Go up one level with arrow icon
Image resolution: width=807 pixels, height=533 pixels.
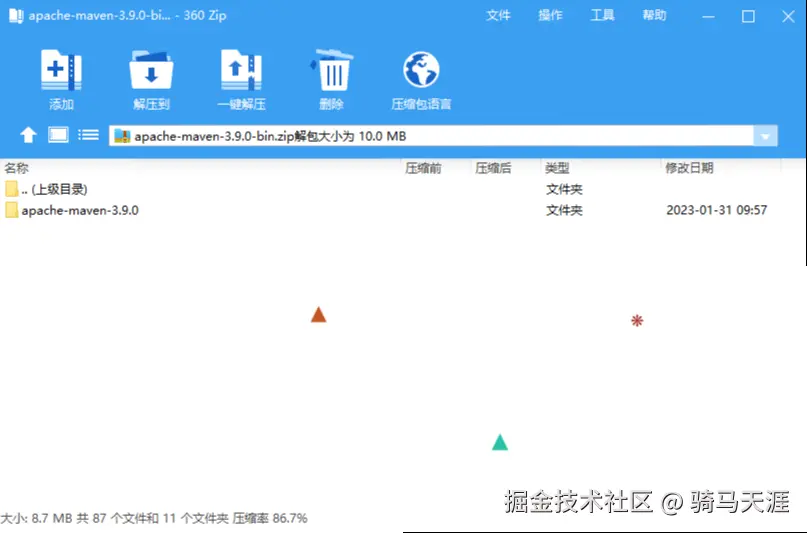pyautogui.click(x=28, y=135)
